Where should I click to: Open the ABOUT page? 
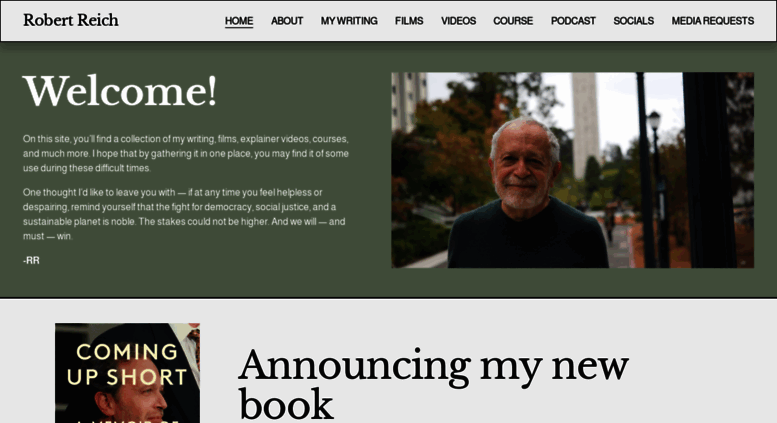pyautogui.click(x=287, y=21)
